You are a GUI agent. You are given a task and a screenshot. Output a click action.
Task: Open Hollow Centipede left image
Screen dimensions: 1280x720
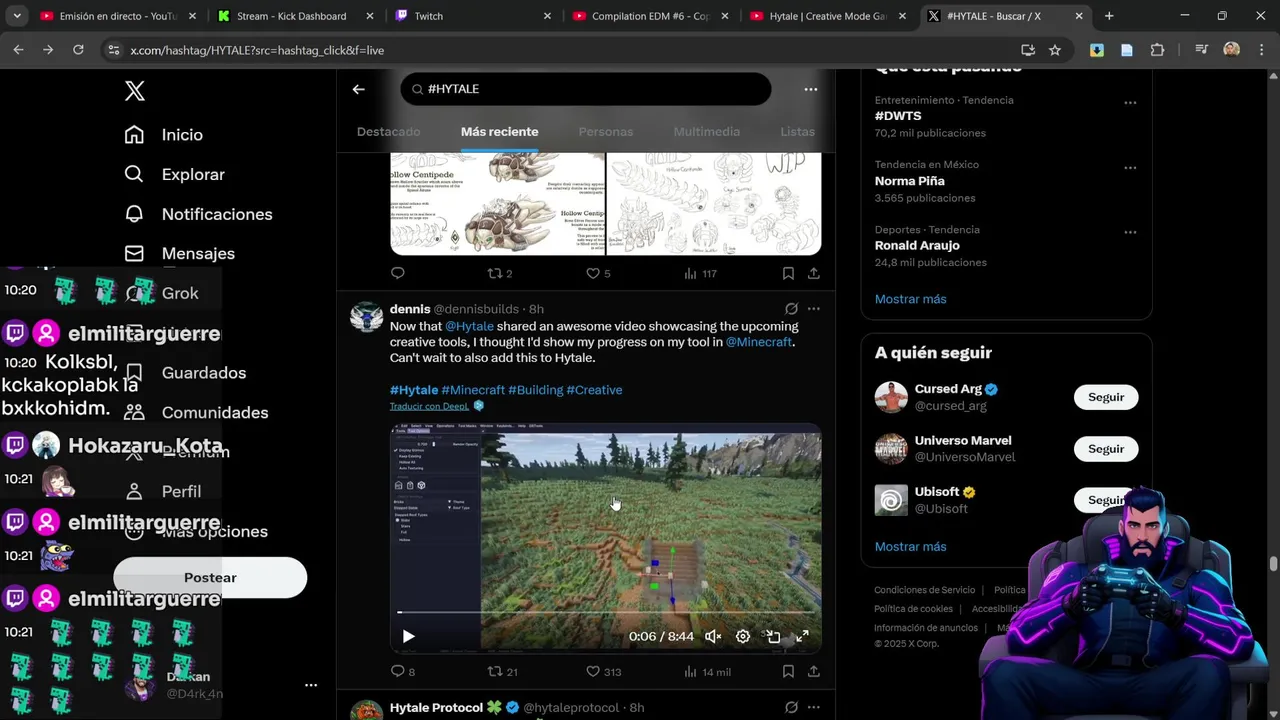click(497, 204)
